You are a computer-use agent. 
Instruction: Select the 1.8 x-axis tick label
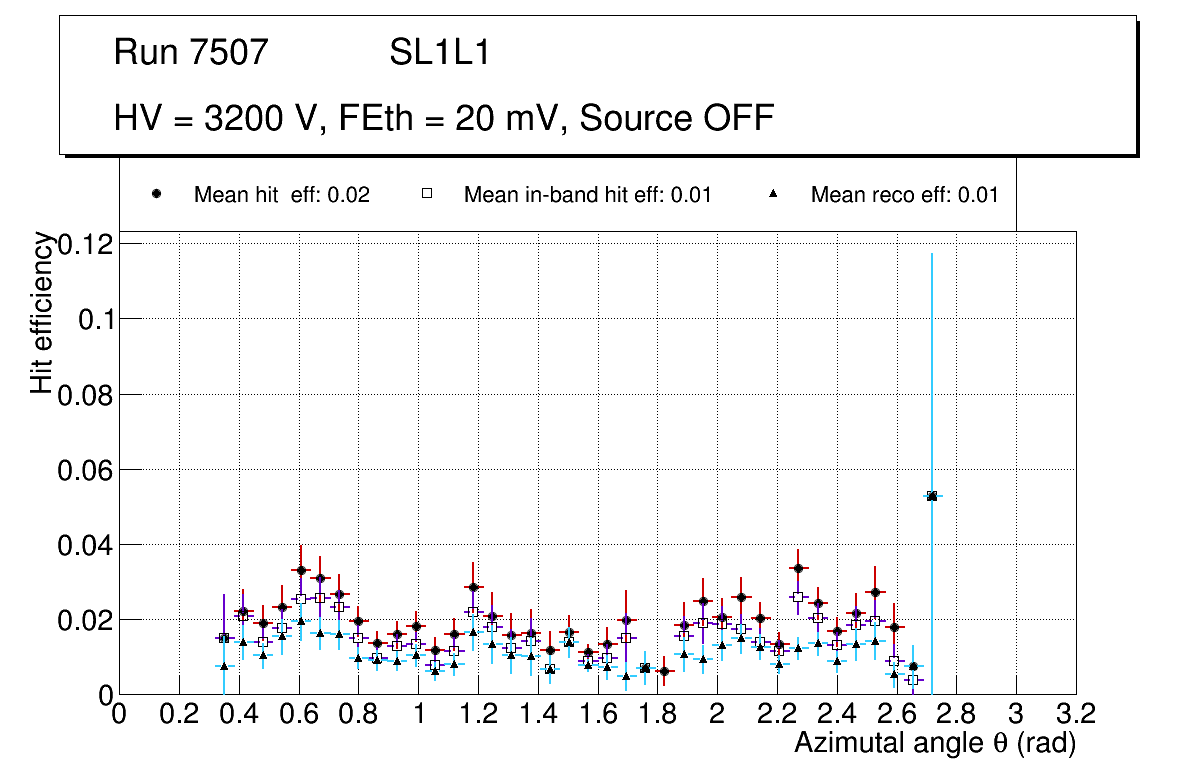pos(657,713)
